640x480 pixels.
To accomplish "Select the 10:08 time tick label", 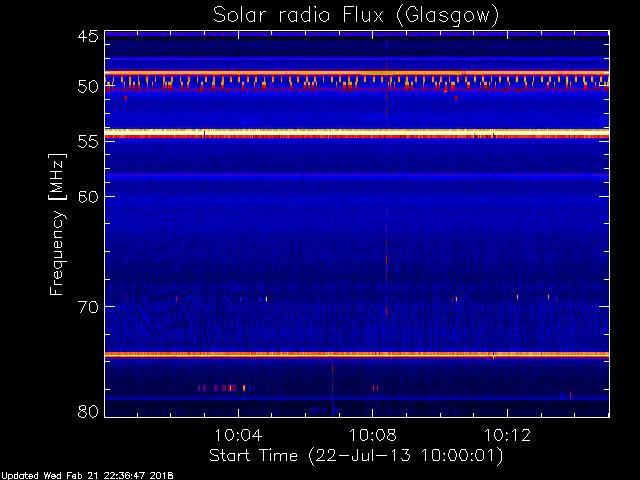I will 373,437.
